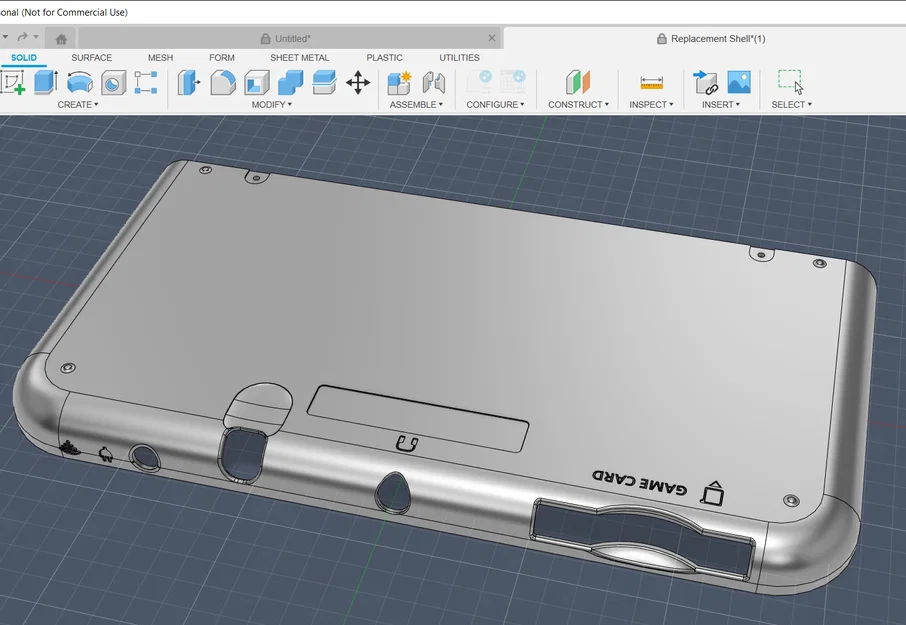This screenshot has width=906, height=625.
Task: Click the first dimmed Configure icon
Action: [480, 83]
